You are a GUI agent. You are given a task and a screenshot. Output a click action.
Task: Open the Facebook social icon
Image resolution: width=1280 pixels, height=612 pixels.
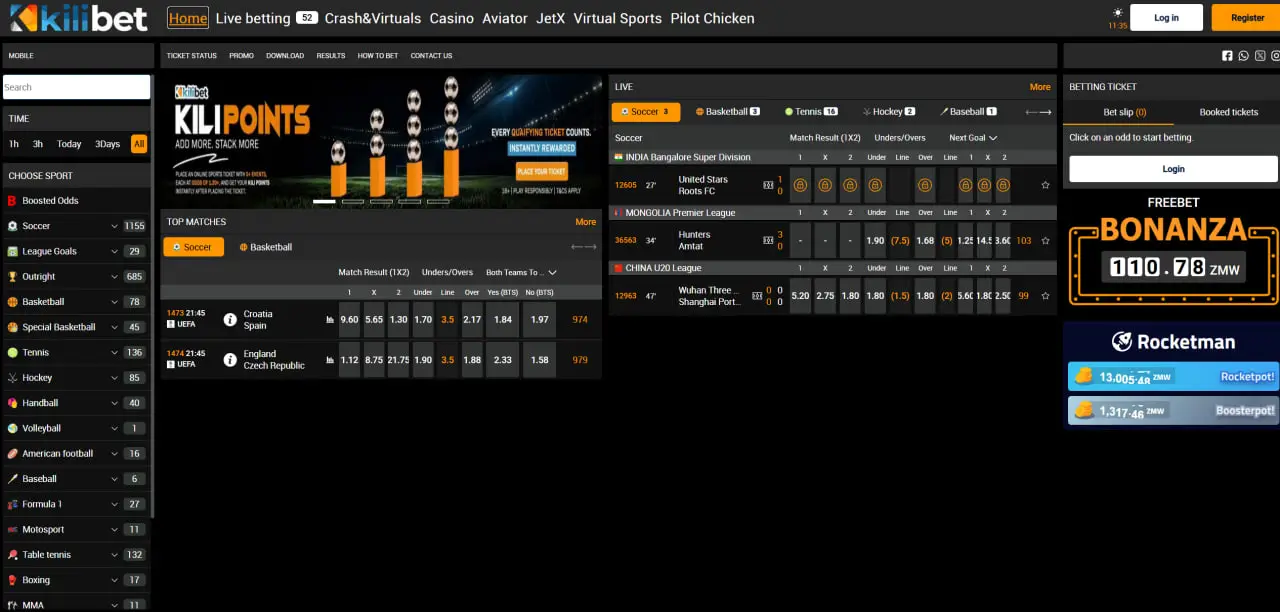pyautogui.click(x=1227, y=56)
